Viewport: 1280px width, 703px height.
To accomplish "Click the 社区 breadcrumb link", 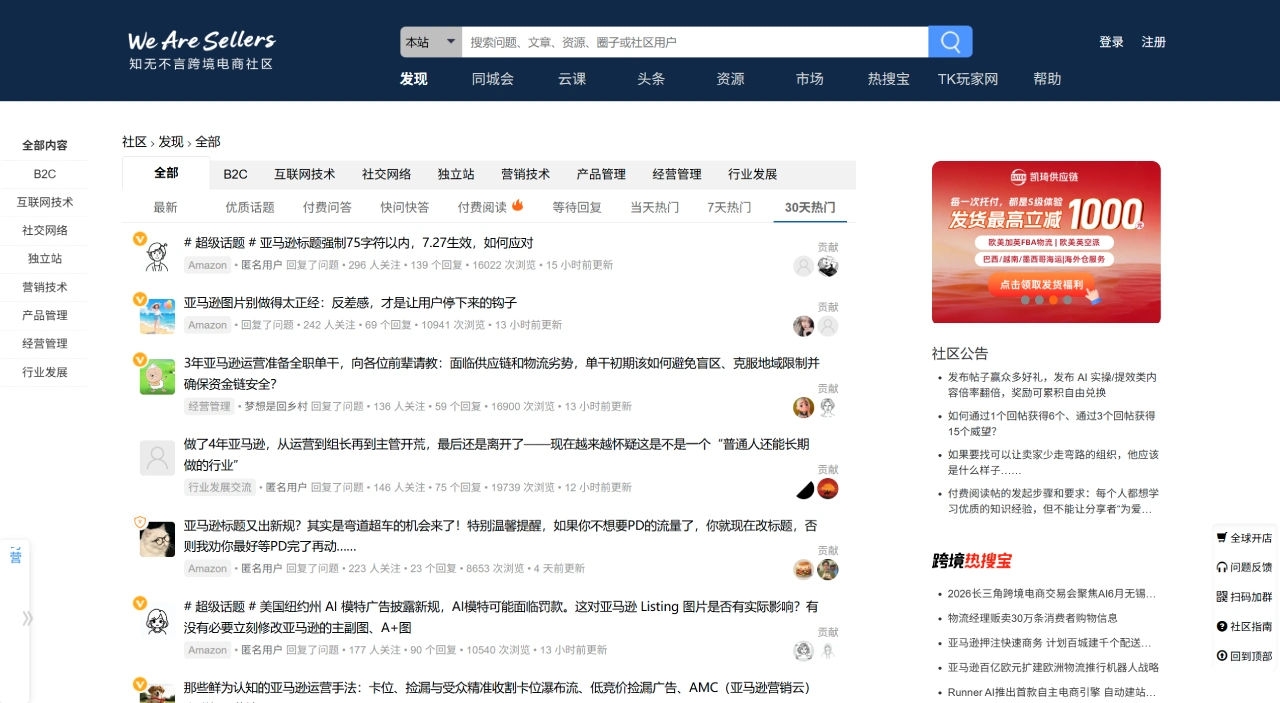I will tap(134, 142).
